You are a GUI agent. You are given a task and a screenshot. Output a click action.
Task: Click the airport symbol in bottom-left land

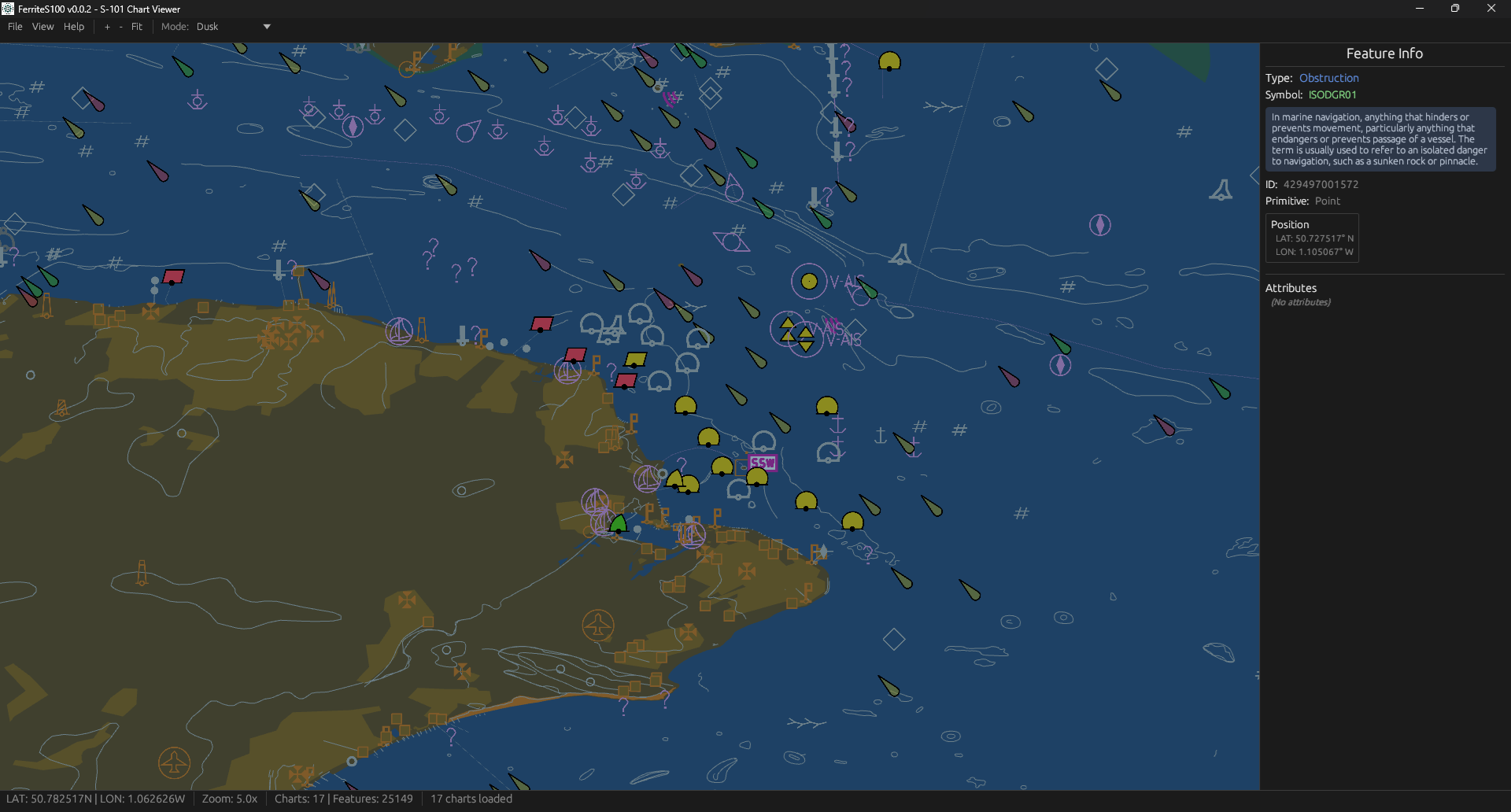(x=174, y=762)
